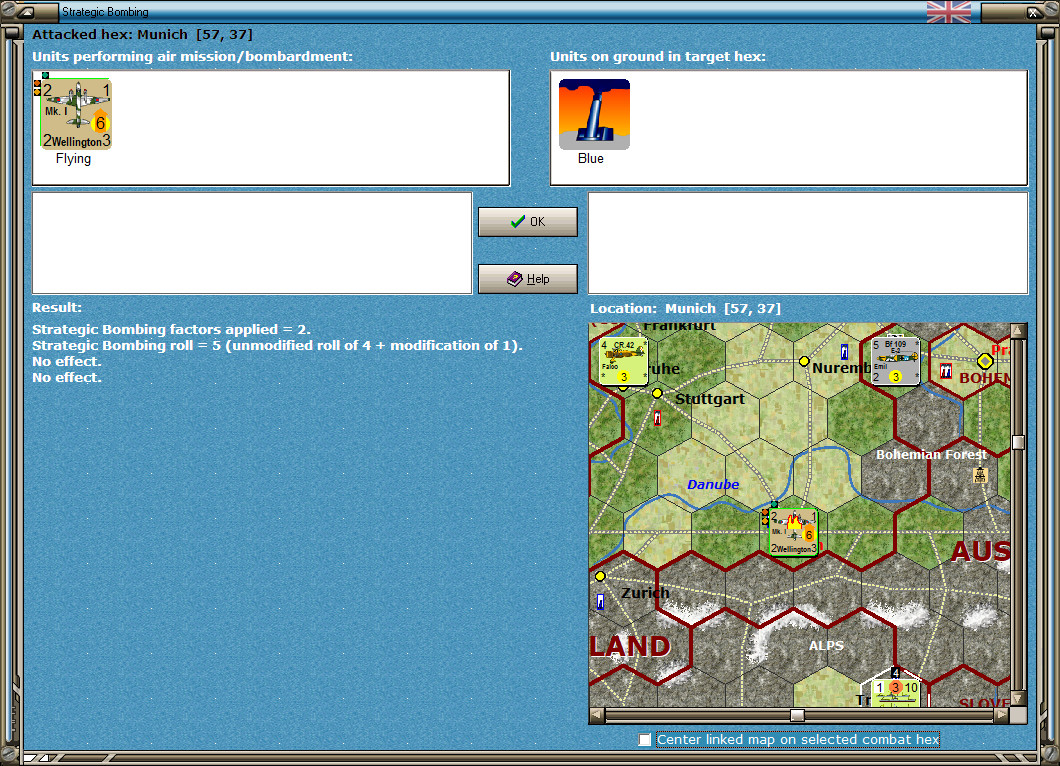Click the 'Result:' heading
Screen dimensions: 1060x766
(57, 308)
